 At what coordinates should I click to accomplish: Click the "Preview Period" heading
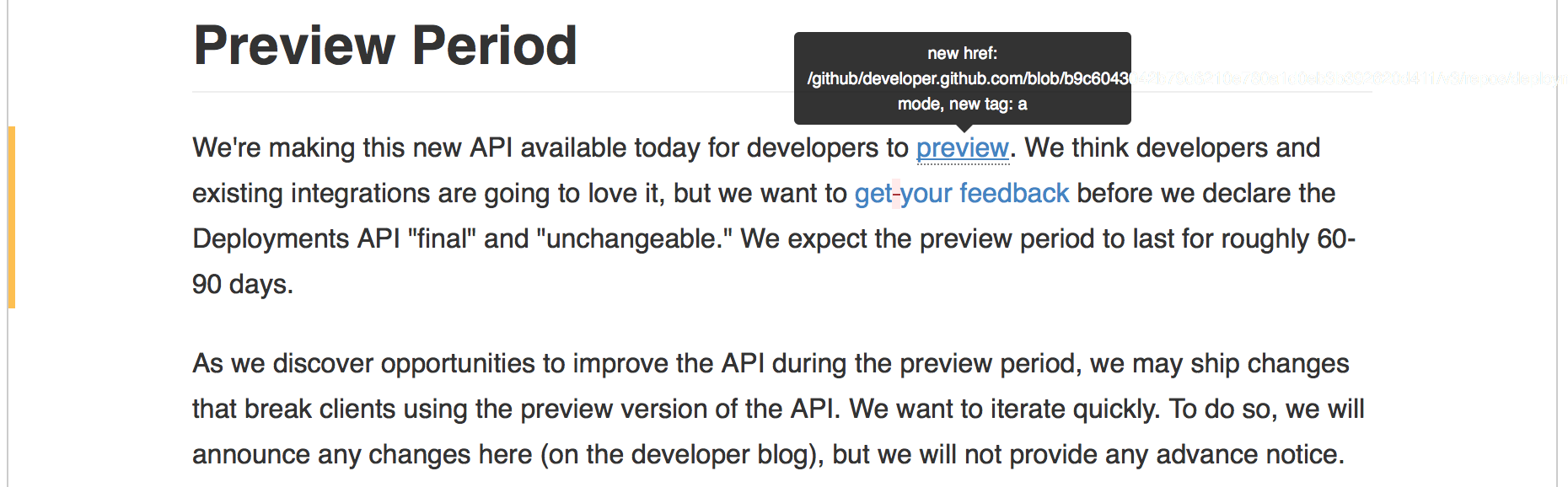385,45
